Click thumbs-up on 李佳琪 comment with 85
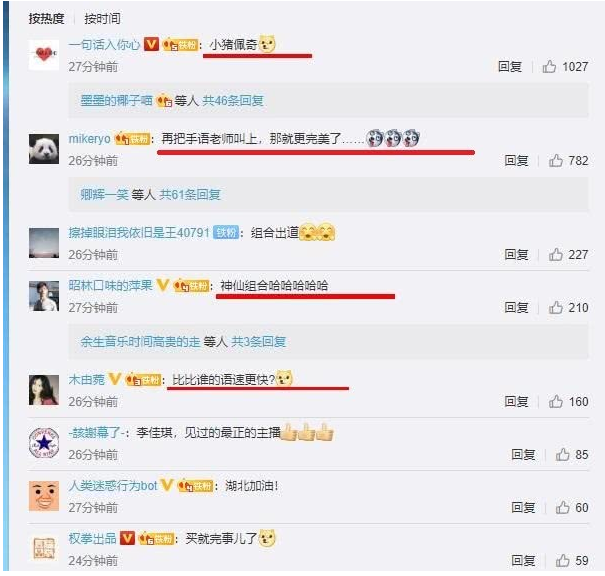605x576 pixels. pos(563,454)
